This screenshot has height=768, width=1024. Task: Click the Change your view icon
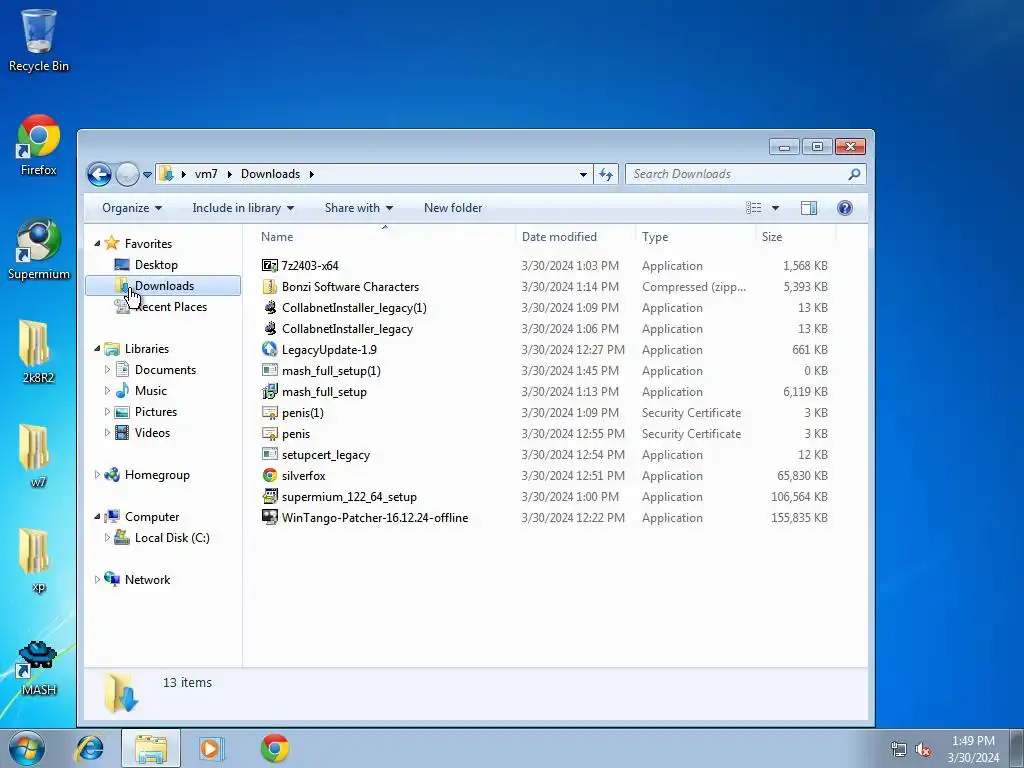(754, 208)
